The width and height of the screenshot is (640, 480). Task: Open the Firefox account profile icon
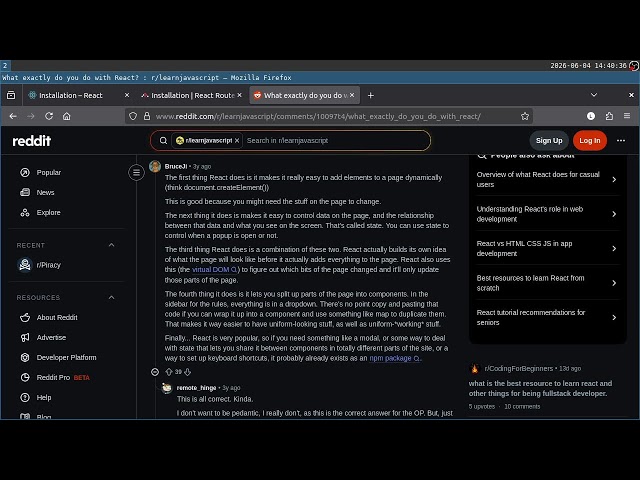click(x=591, y=116)
